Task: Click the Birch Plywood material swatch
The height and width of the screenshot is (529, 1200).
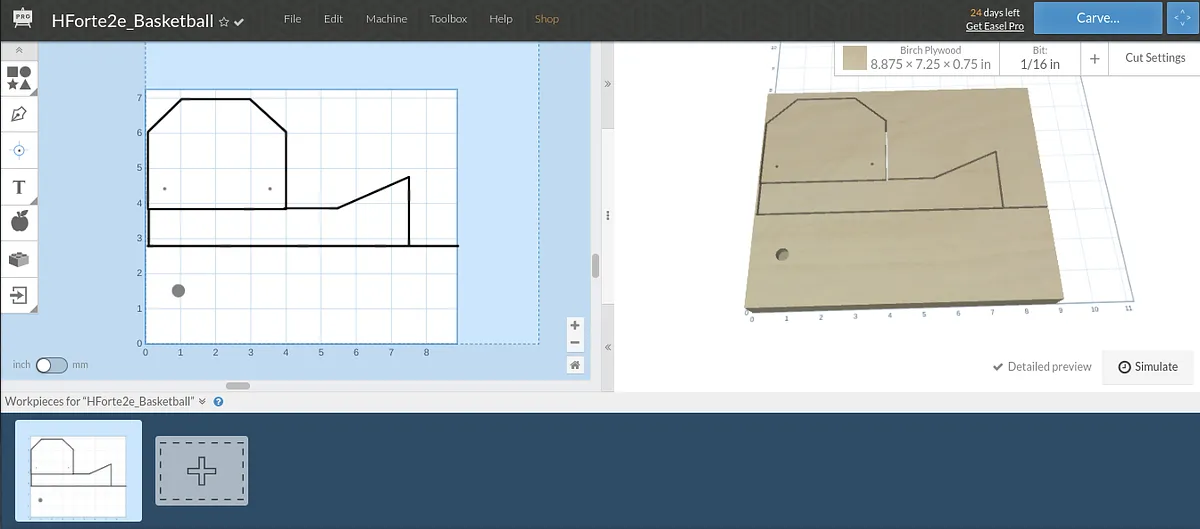Action: pyautogui.click(x=854, y=58)
